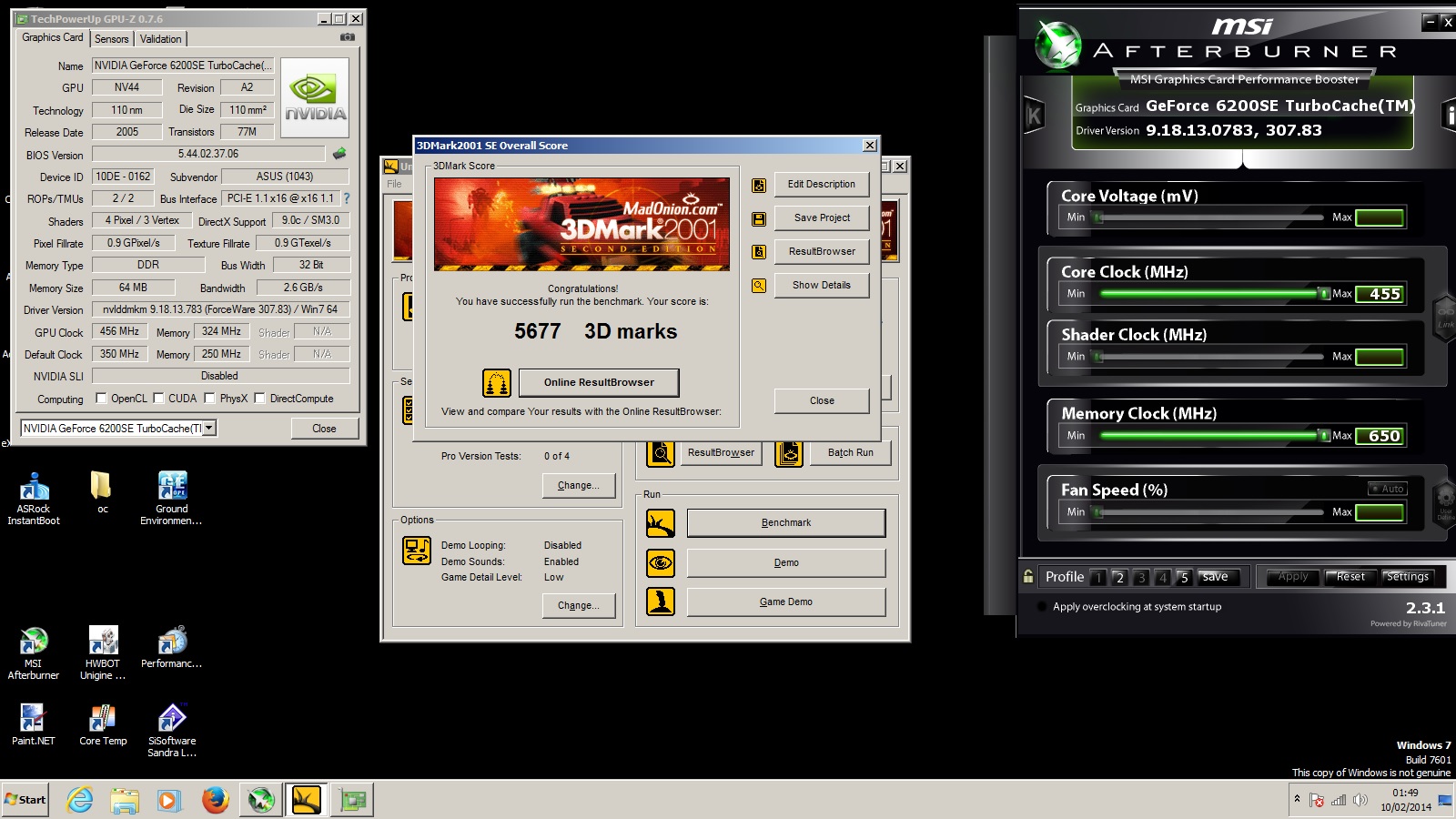Click the Batch Run icon in 3DMark
This screenshot has width=1456, height=819.
click(789, 452)
